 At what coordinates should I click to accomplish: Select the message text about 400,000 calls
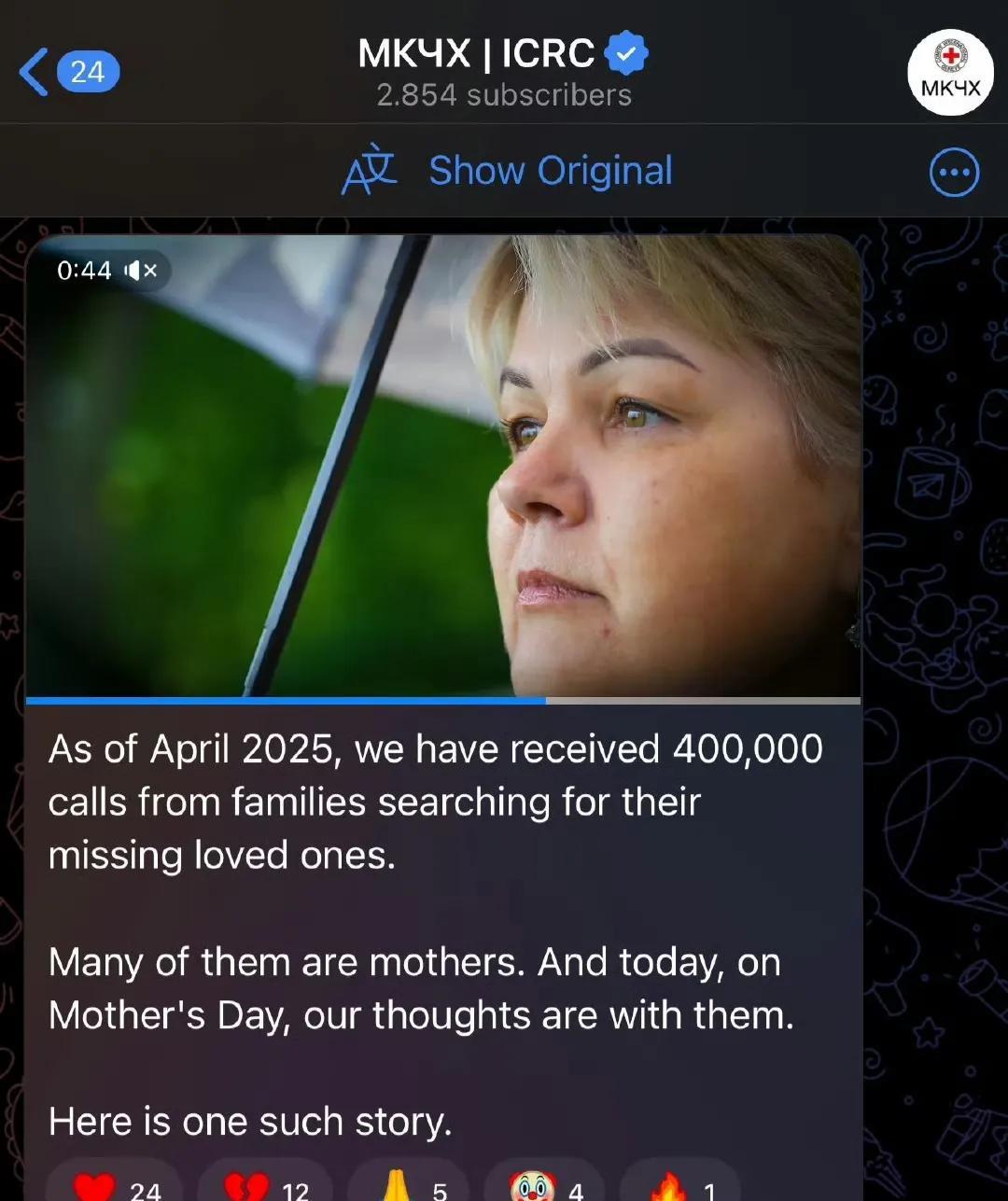click(436, 803)
